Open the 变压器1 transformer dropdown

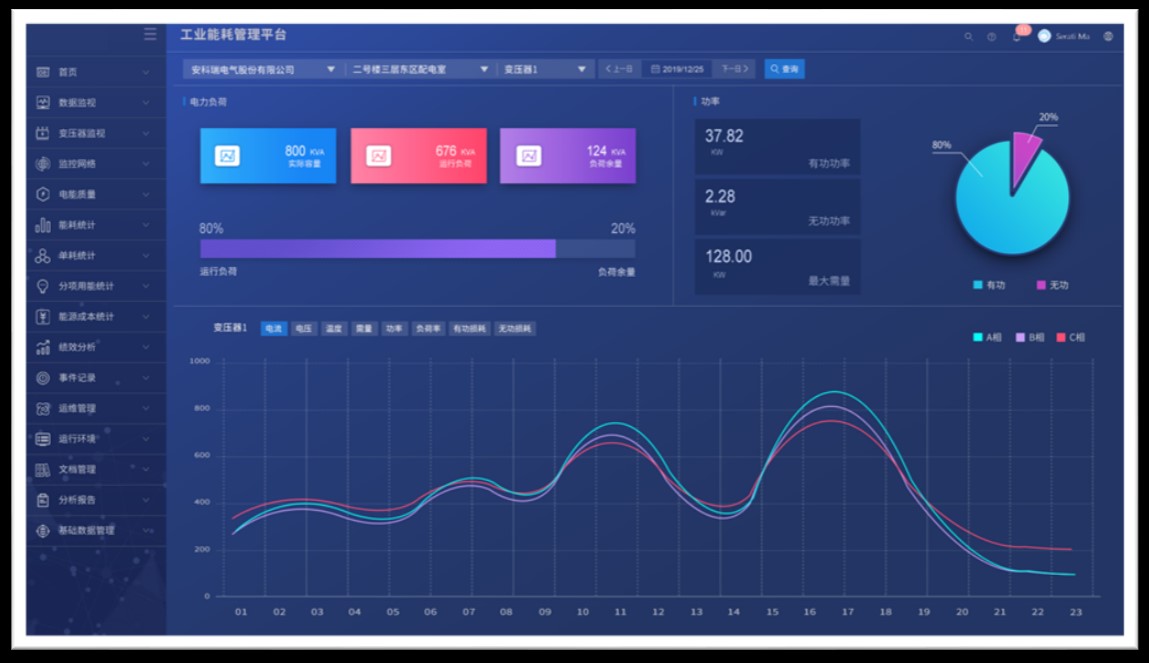(545, 69)
